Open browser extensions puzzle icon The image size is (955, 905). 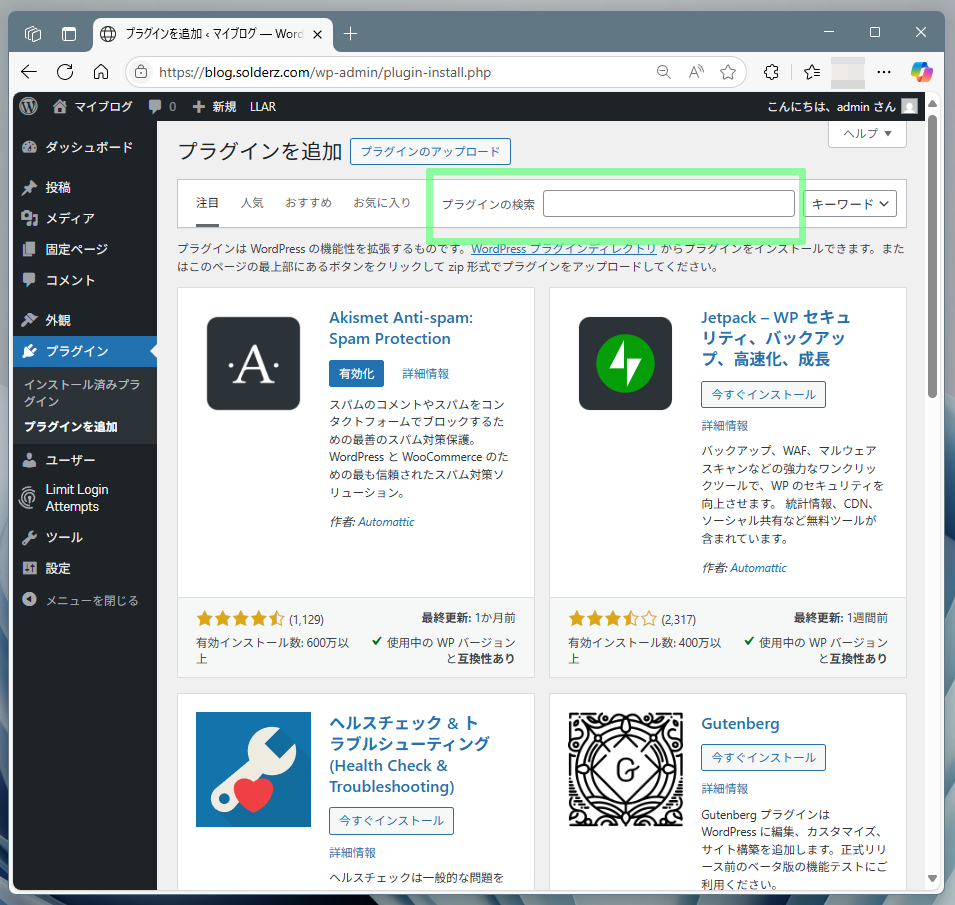coord(771,72)
